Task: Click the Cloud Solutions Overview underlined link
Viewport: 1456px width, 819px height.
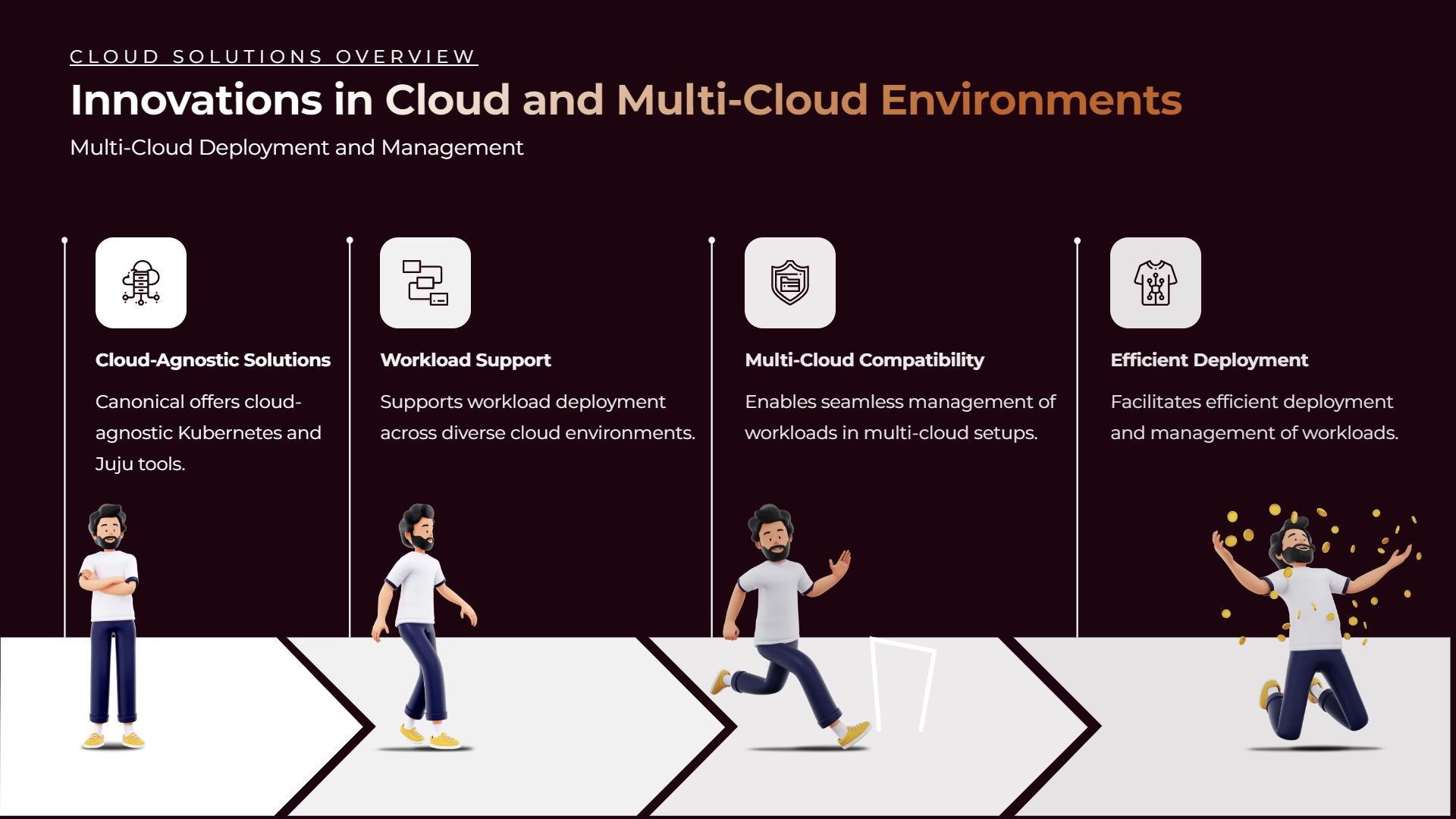Action: 273,57
